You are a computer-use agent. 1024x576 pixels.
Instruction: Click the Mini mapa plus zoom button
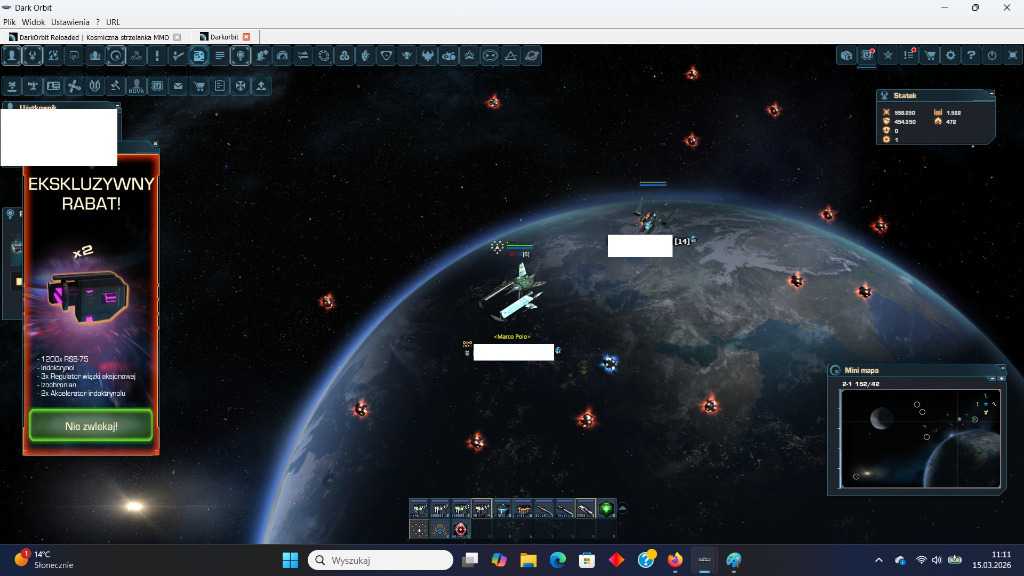point(1001,378)
